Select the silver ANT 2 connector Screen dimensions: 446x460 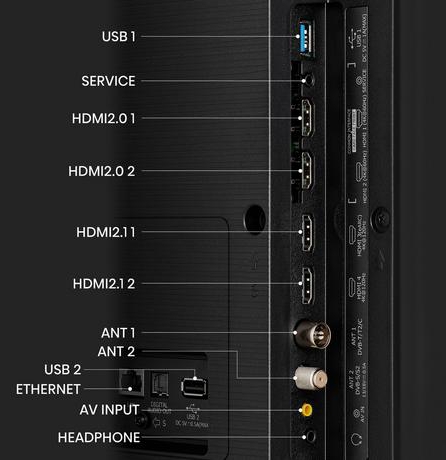point(311,378)
